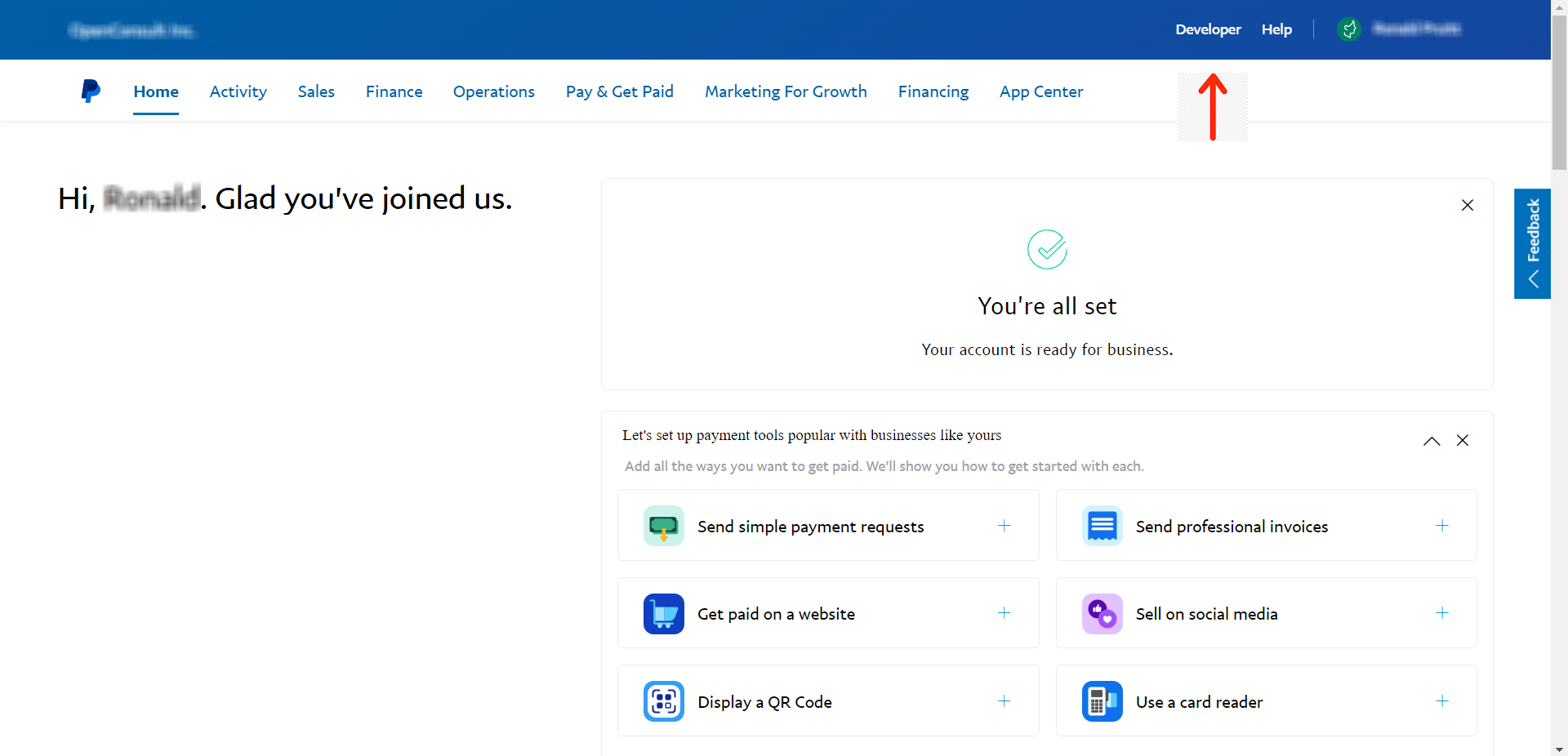Click the shopping cart website icon
1568x756 pixels.
click(663, 614)
